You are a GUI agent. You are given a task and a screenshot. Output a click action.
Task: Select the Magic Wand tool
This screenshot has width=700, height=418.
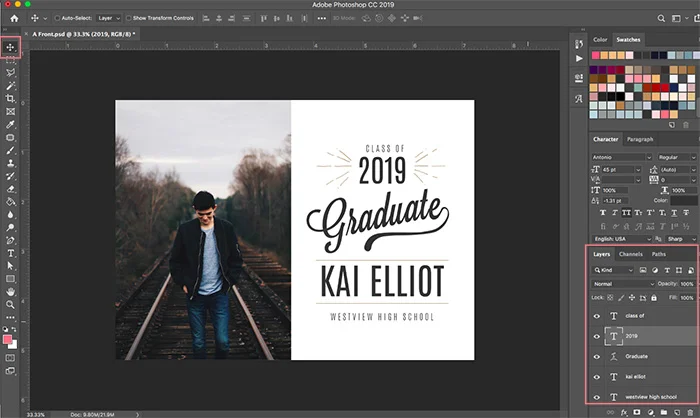point(10,85)
